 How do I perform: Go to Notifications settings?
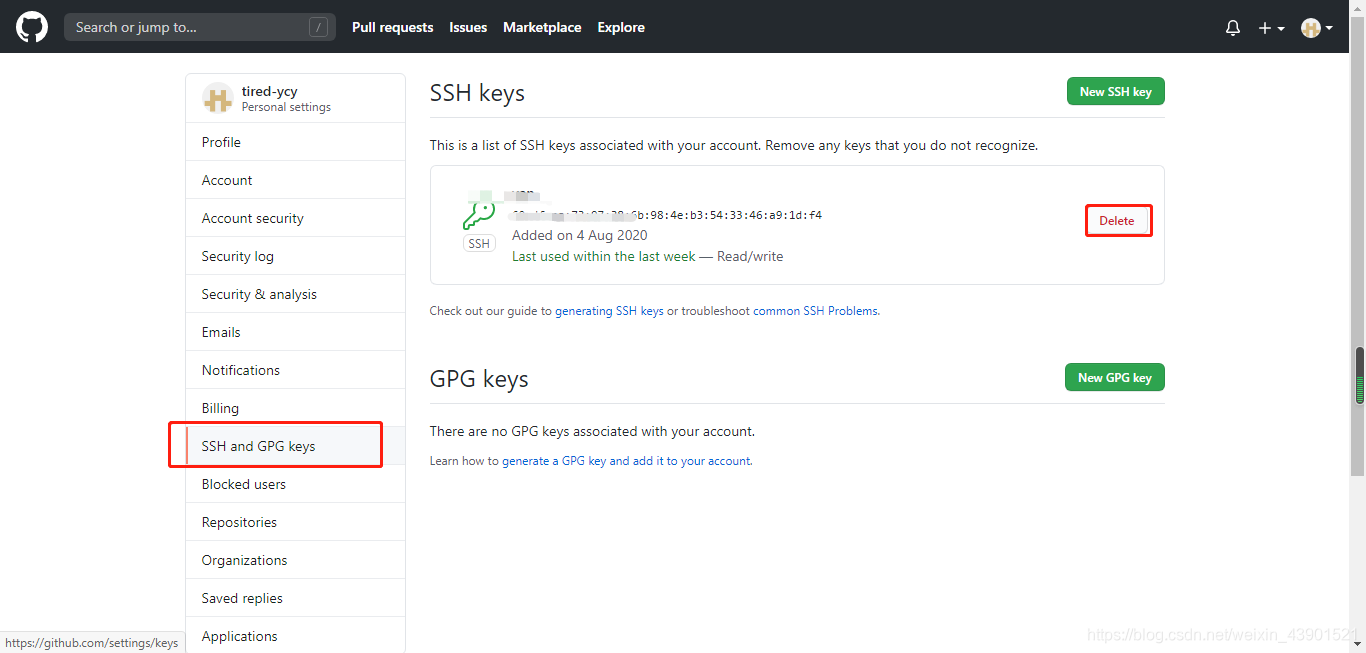[x=295, y=370]
